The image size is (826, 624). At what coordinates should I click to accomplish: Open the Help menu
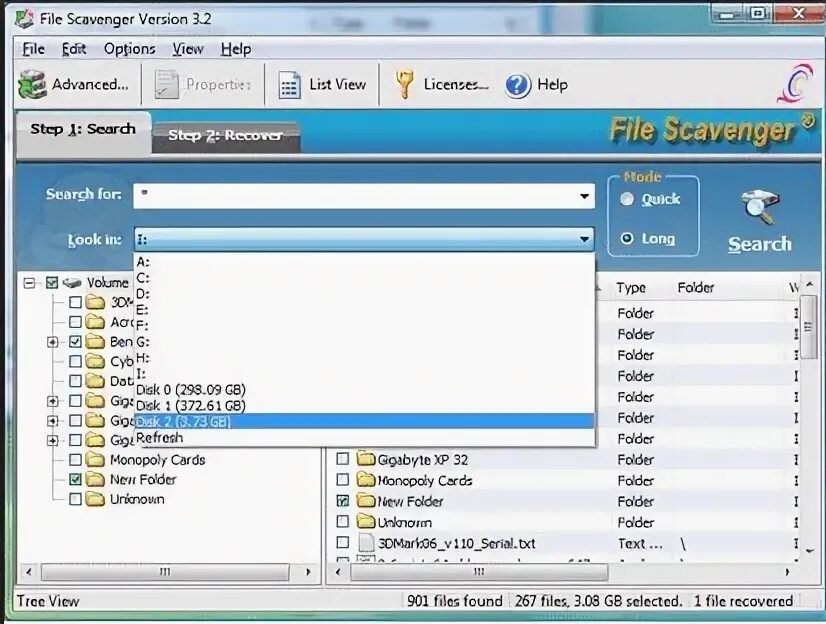pos(235,49)
